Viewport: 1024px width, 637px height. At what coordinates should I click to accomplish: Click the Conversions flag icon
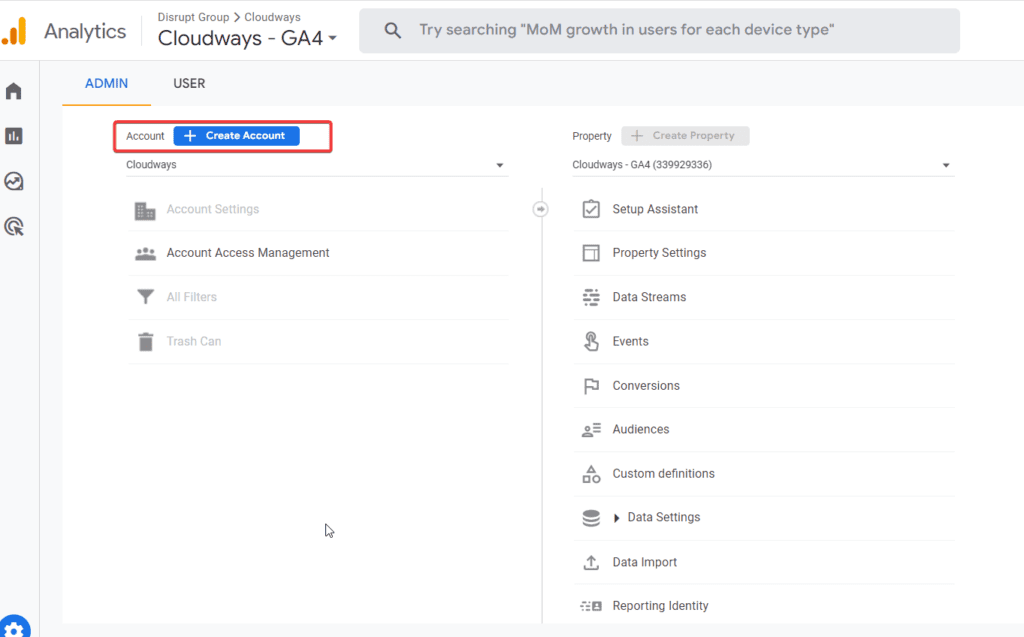coord(591,386)
